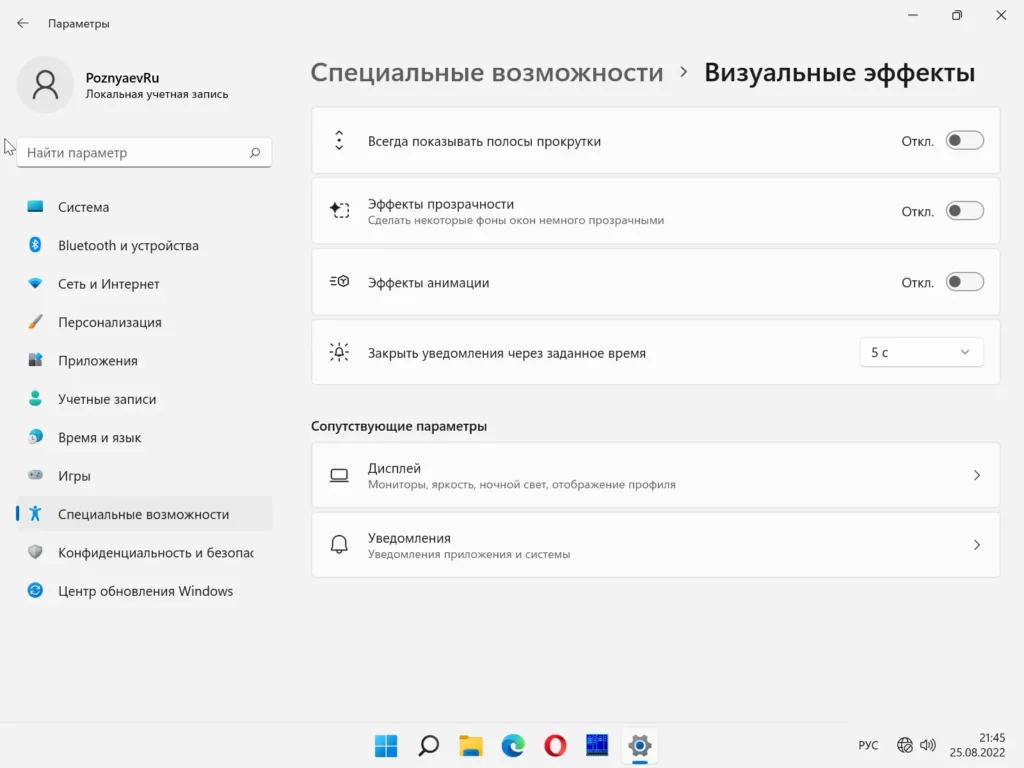The height and width of the screenshot is (768, 1024).
Task: Open Microsoft Edge from the taskbar
Action: pos(513,745)
